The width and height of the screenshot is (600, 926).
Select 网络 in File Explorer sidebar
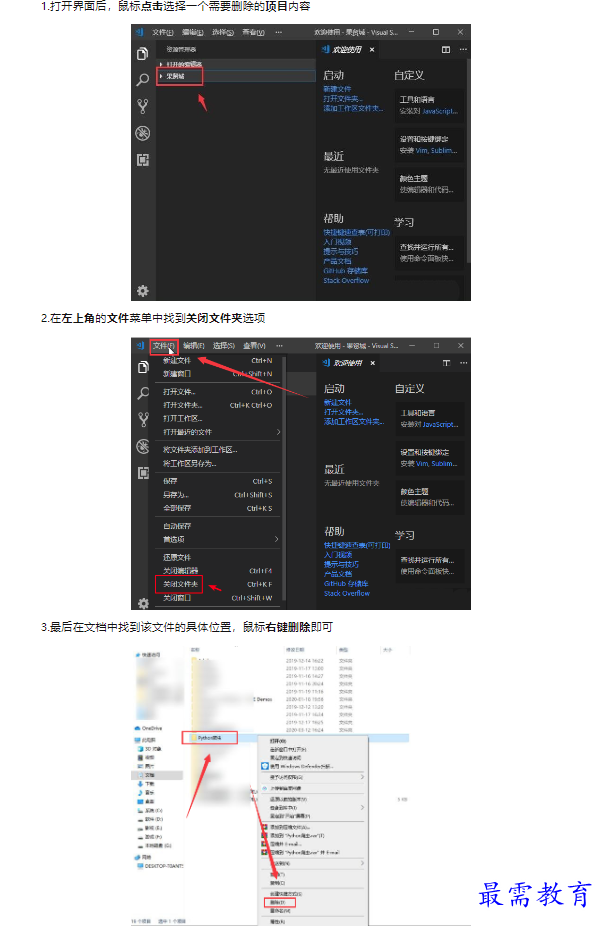point(144,857)
